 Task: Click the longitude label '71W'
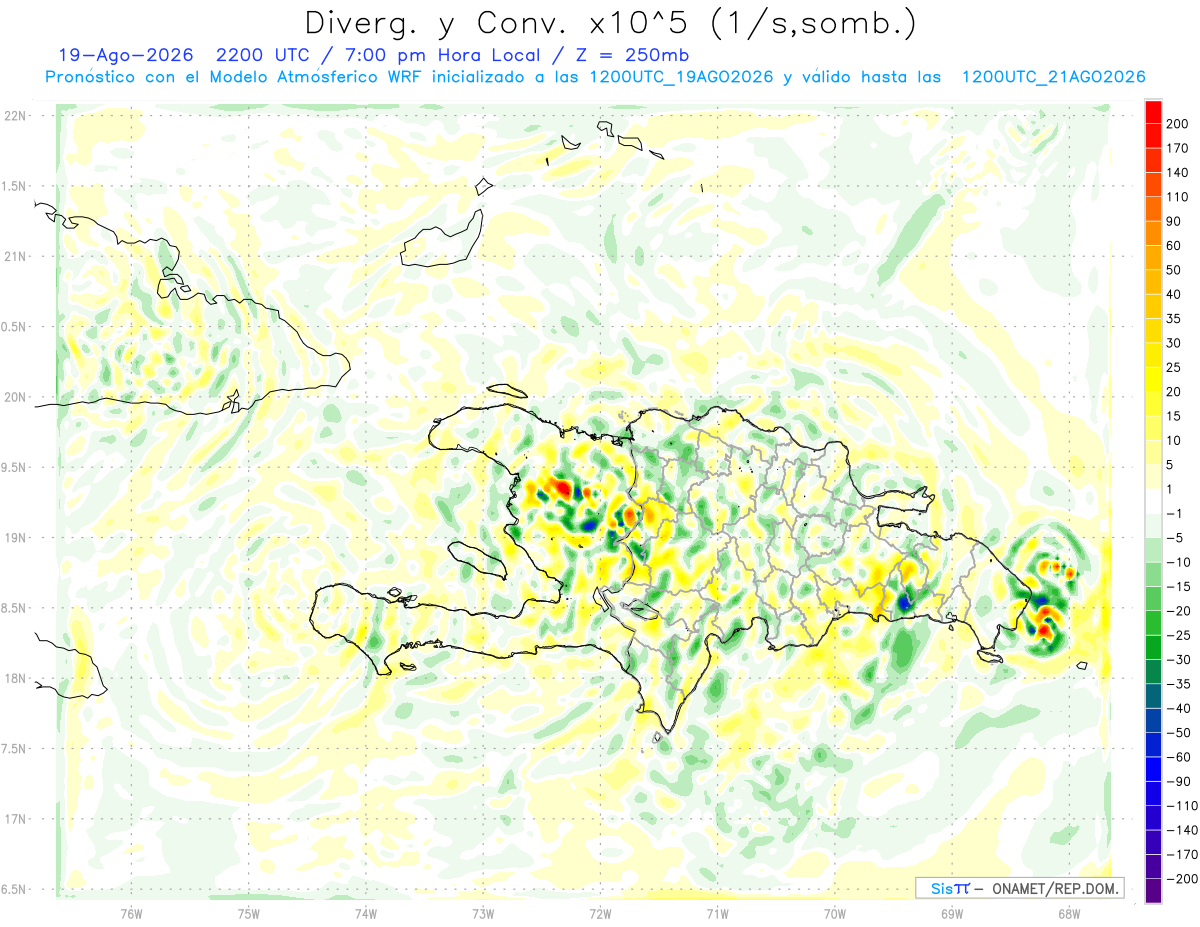(x=717, y=915)
